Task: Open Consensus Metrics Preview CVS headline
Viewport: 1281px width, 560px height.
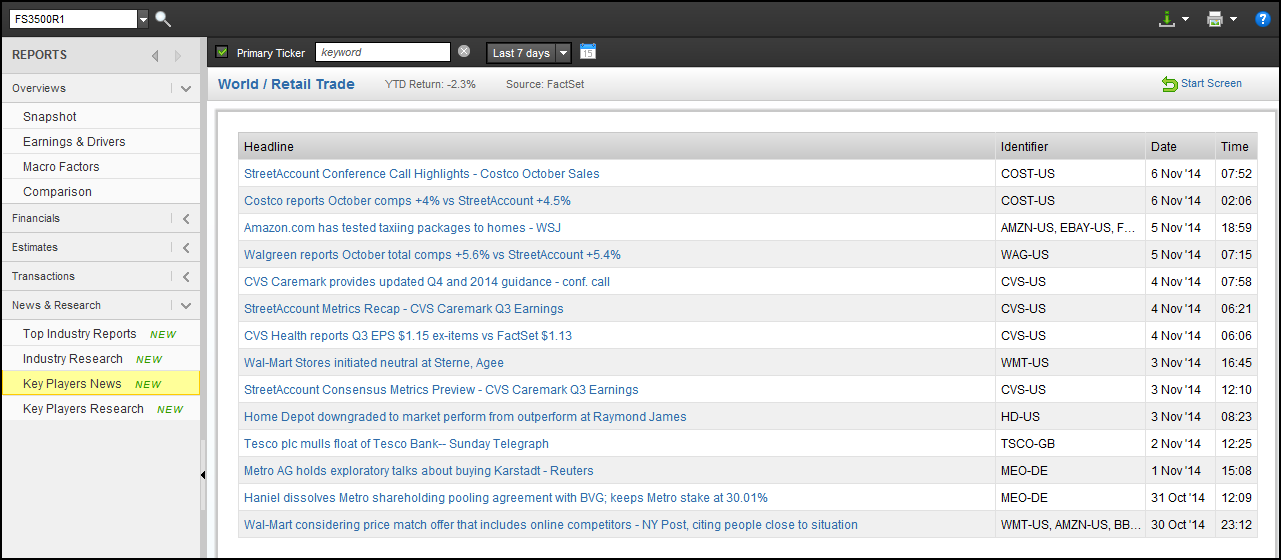Action: [441, 390]
